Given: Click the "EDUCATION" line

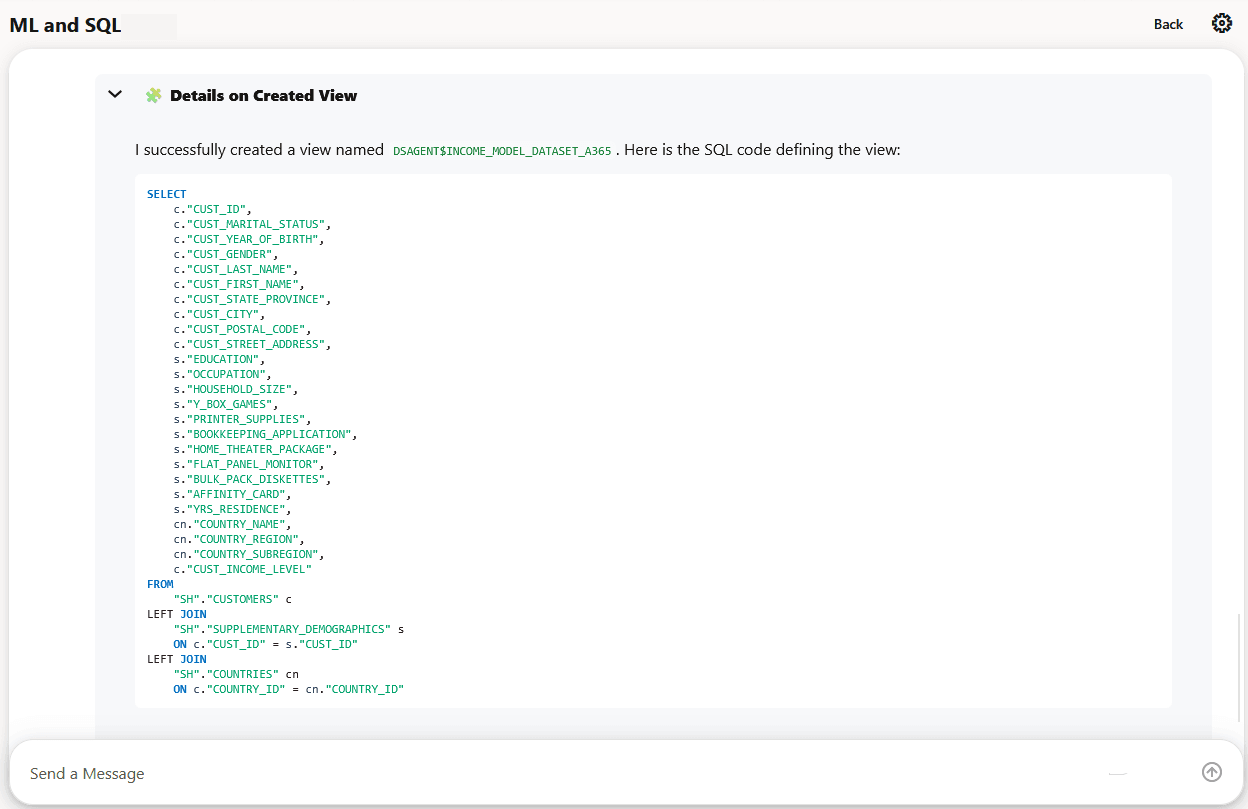Looking at the screenshot, I should [219, 359].
